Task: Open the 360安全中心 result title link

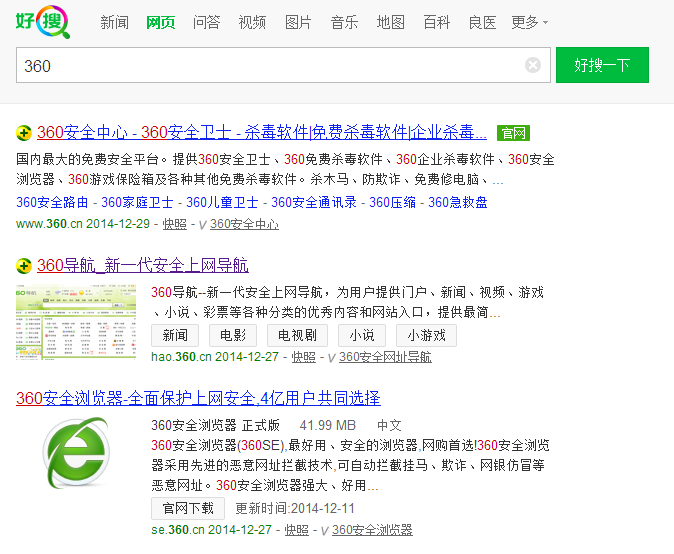Action: 262,132
